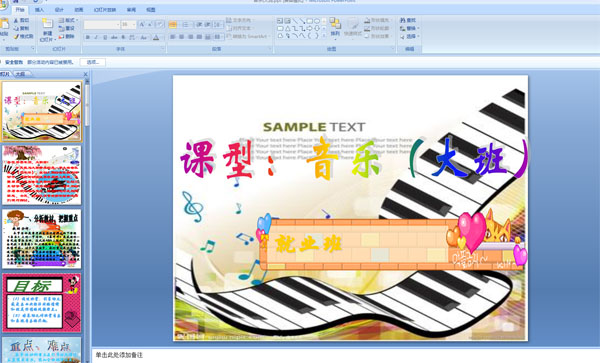Select the pink 目标 slide thumbnail
This screenshot has height=363, width=600.
(x=42, y=303)
